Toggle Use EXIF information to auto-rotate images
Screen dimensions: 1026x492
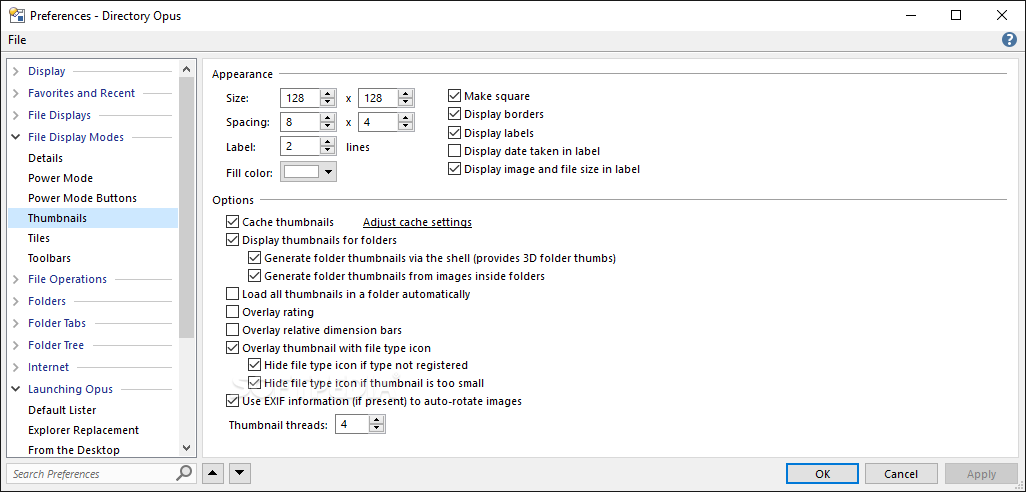point(232,400)
